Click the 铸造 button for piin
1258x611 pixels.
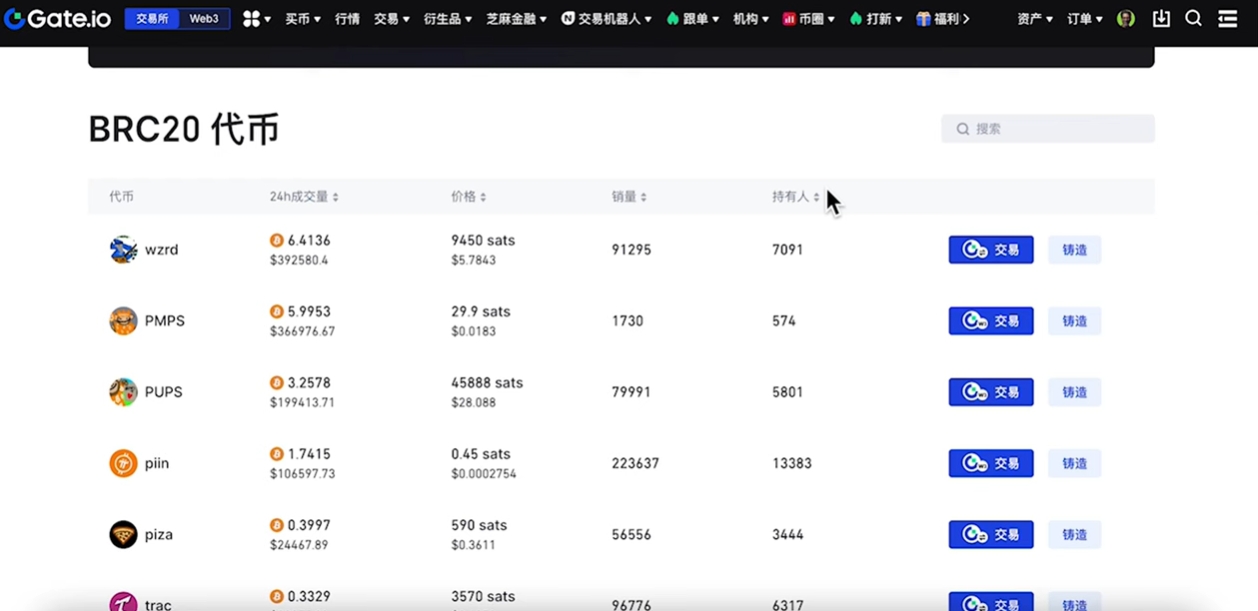(x=1074, y=464)
